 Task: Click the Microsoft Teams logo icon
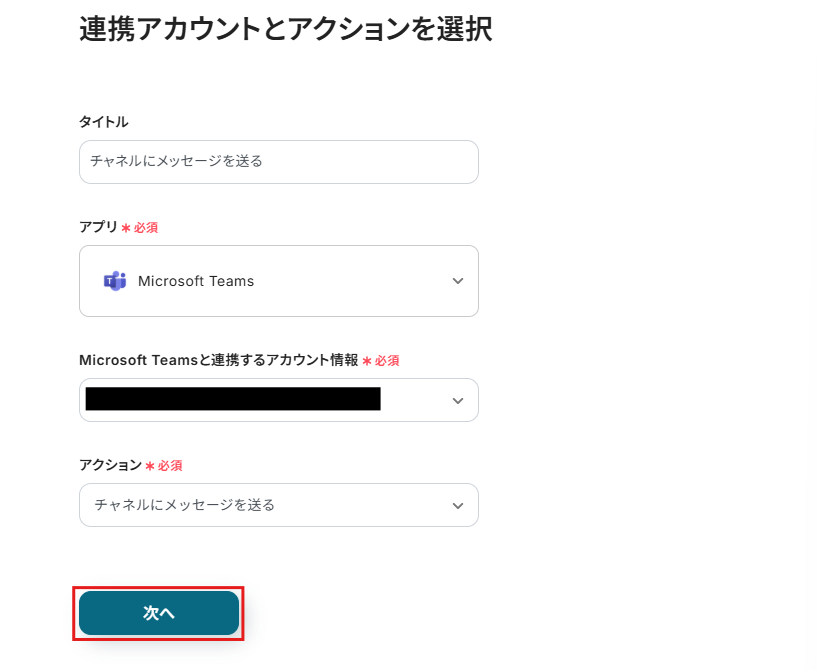click(x=115, y=281)
